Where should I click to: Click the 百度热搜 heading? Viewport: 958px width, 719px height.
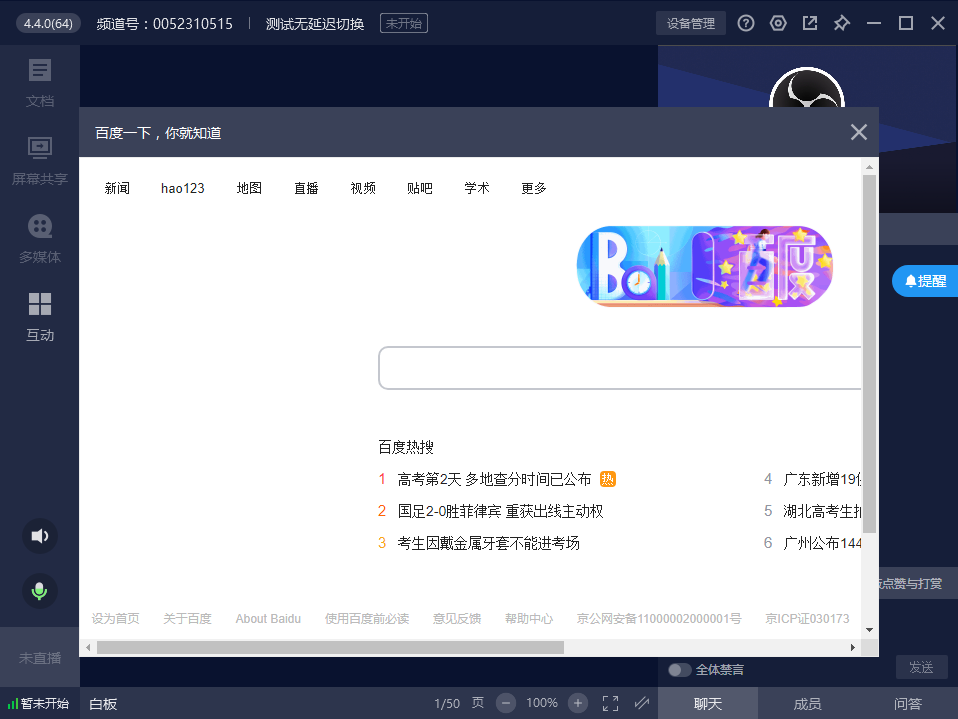[x=406, y=447]
